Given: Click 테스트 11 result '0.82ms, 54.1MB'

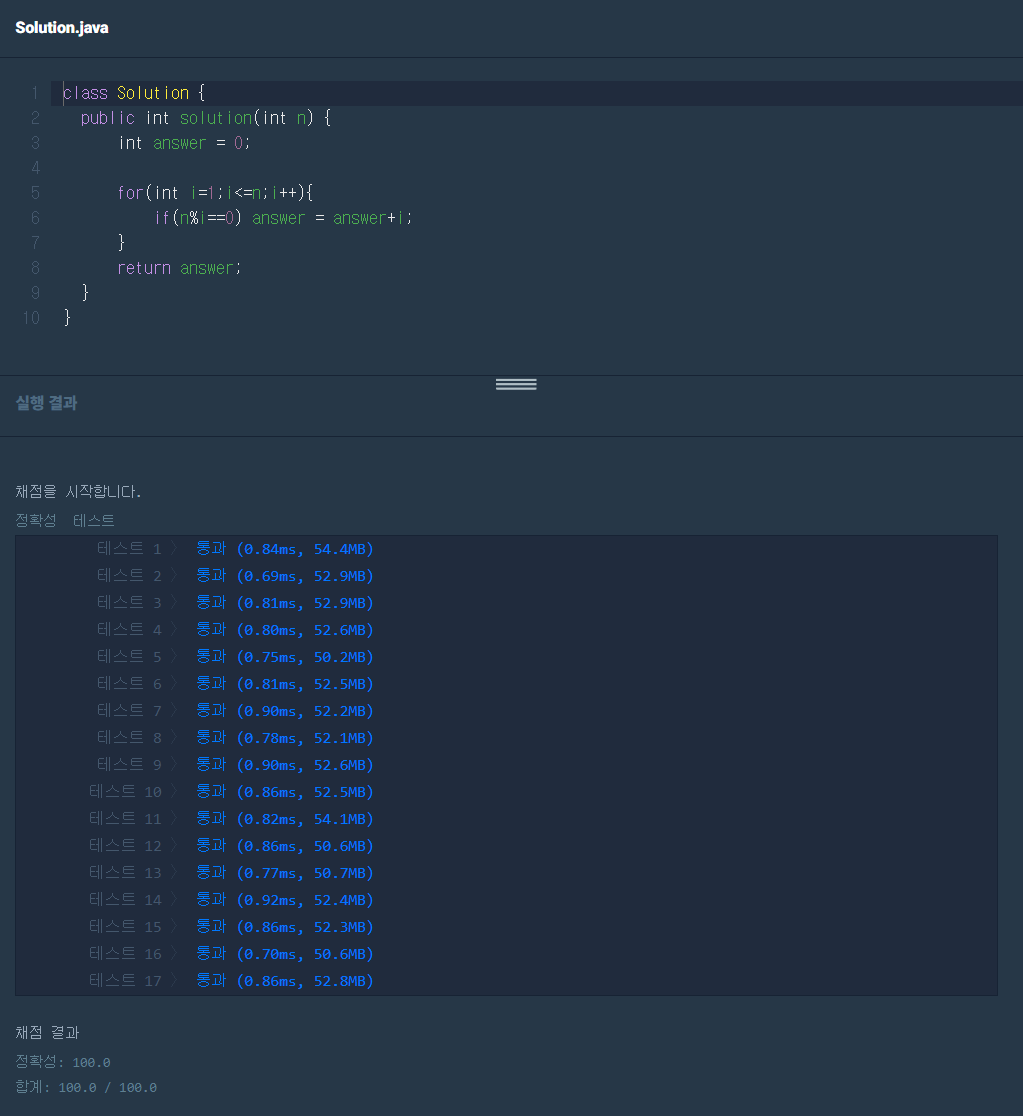Looking at the screenshot, I should tap(305, 820).
